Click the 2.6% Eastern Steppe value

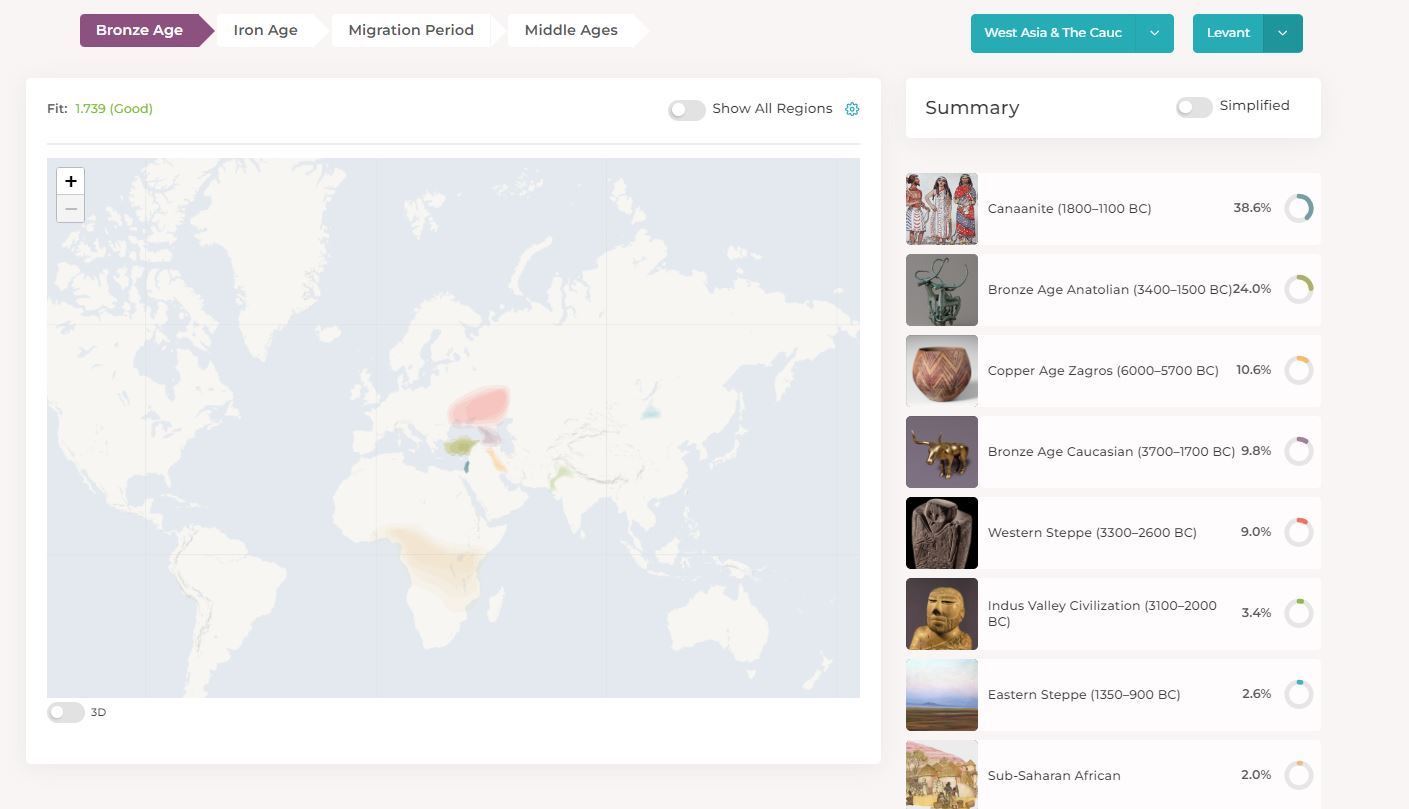[x=1256, y=694]
